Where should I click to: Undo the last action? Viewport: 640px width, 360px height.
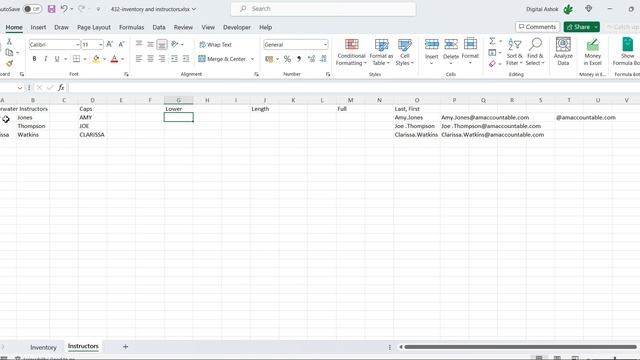point(64,9)
